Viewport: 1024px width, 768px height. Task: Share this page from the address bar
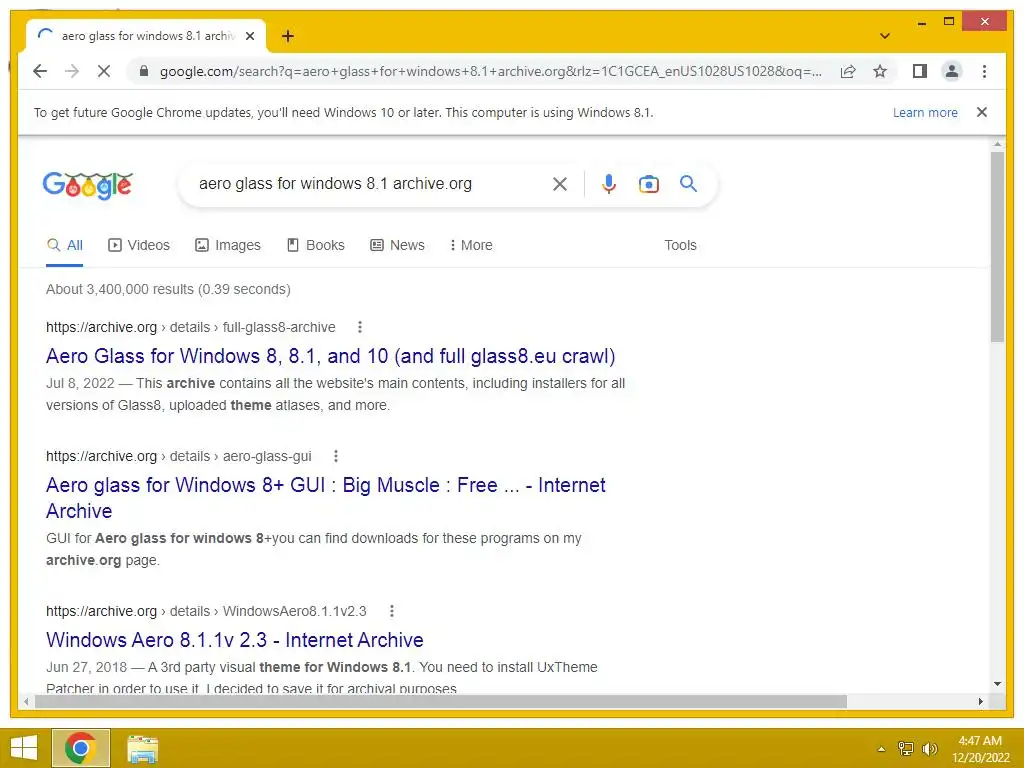[848, 71]
